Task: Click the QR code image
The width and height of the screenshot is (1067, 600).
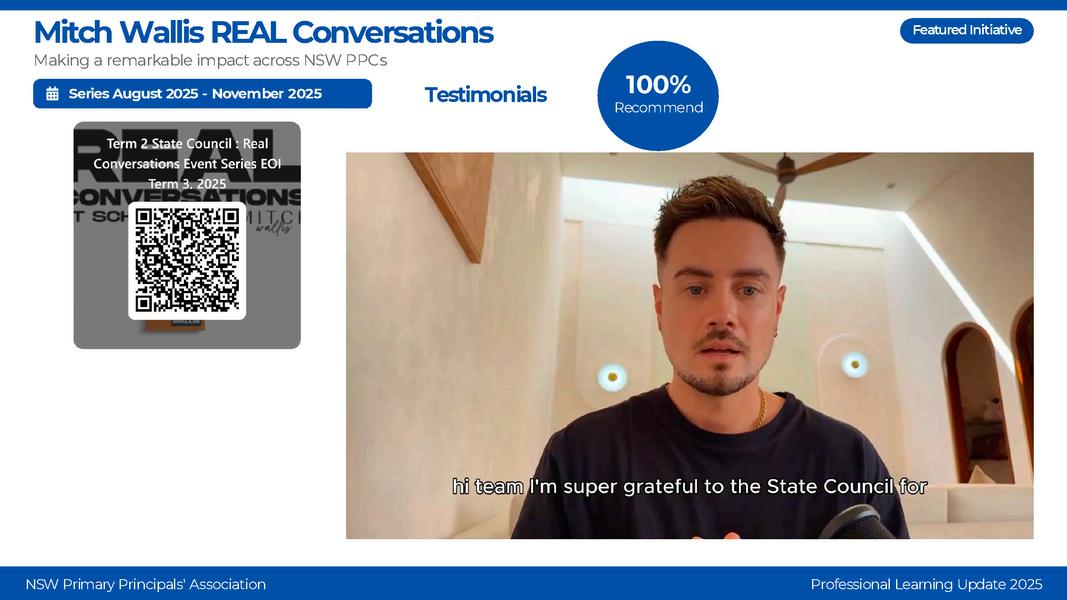Action: point(187,261)
